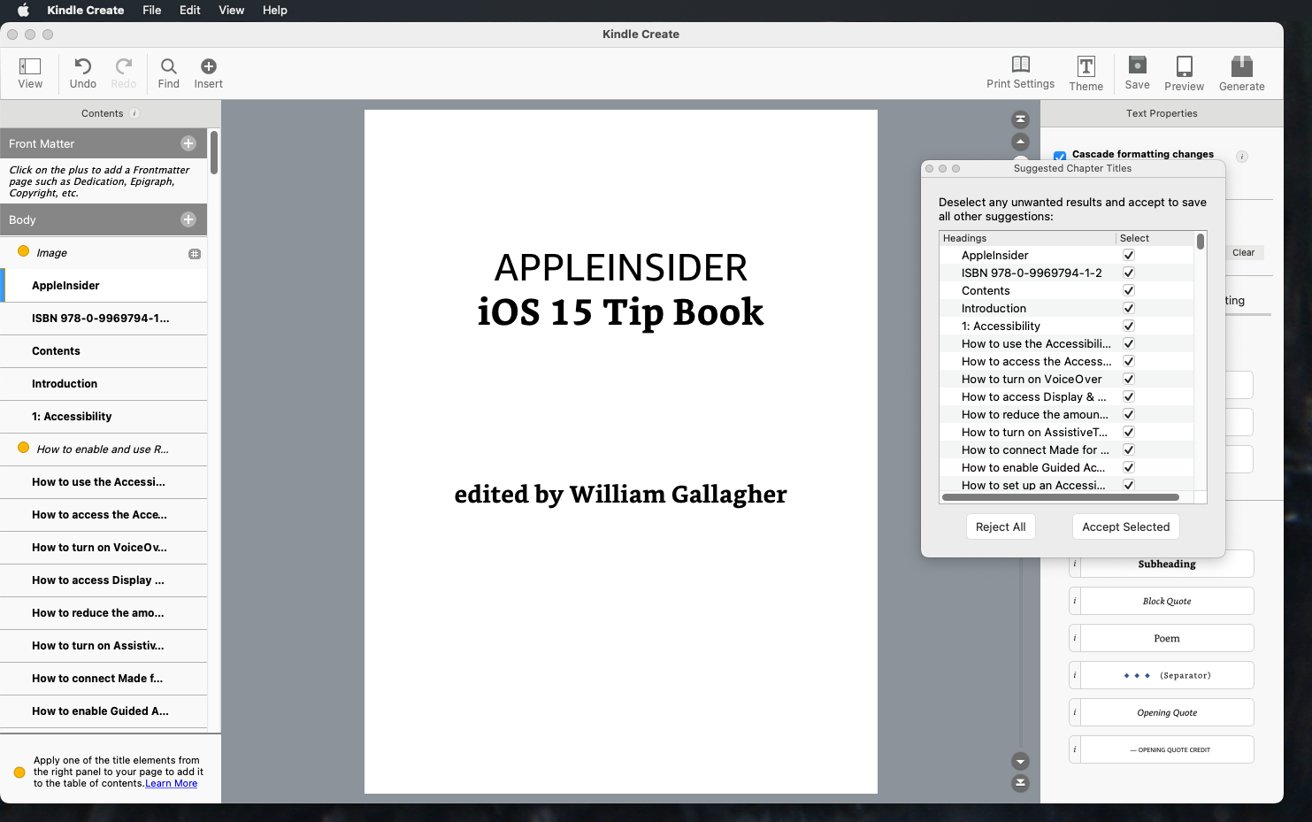Open the View menu
The height and width of the screenshot is (822, 1312).
(231, 10)
